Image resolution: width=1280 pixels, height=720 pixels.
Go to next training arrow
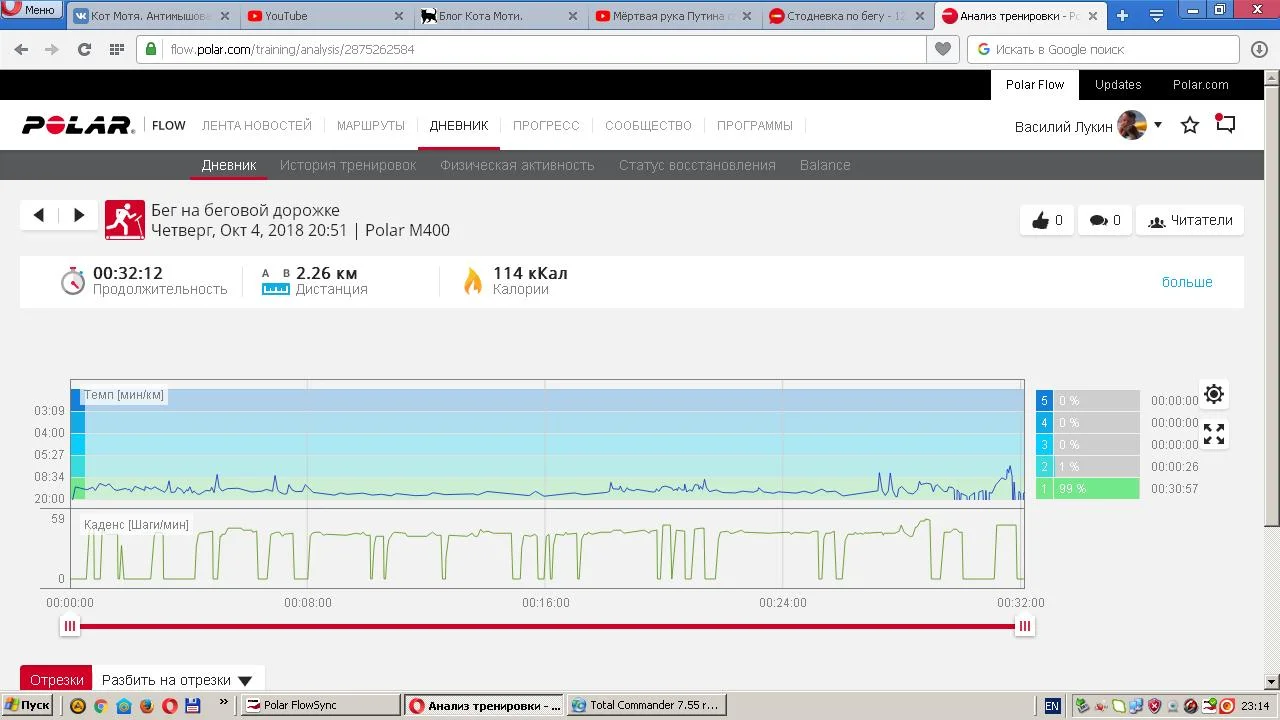click(78, 215)
